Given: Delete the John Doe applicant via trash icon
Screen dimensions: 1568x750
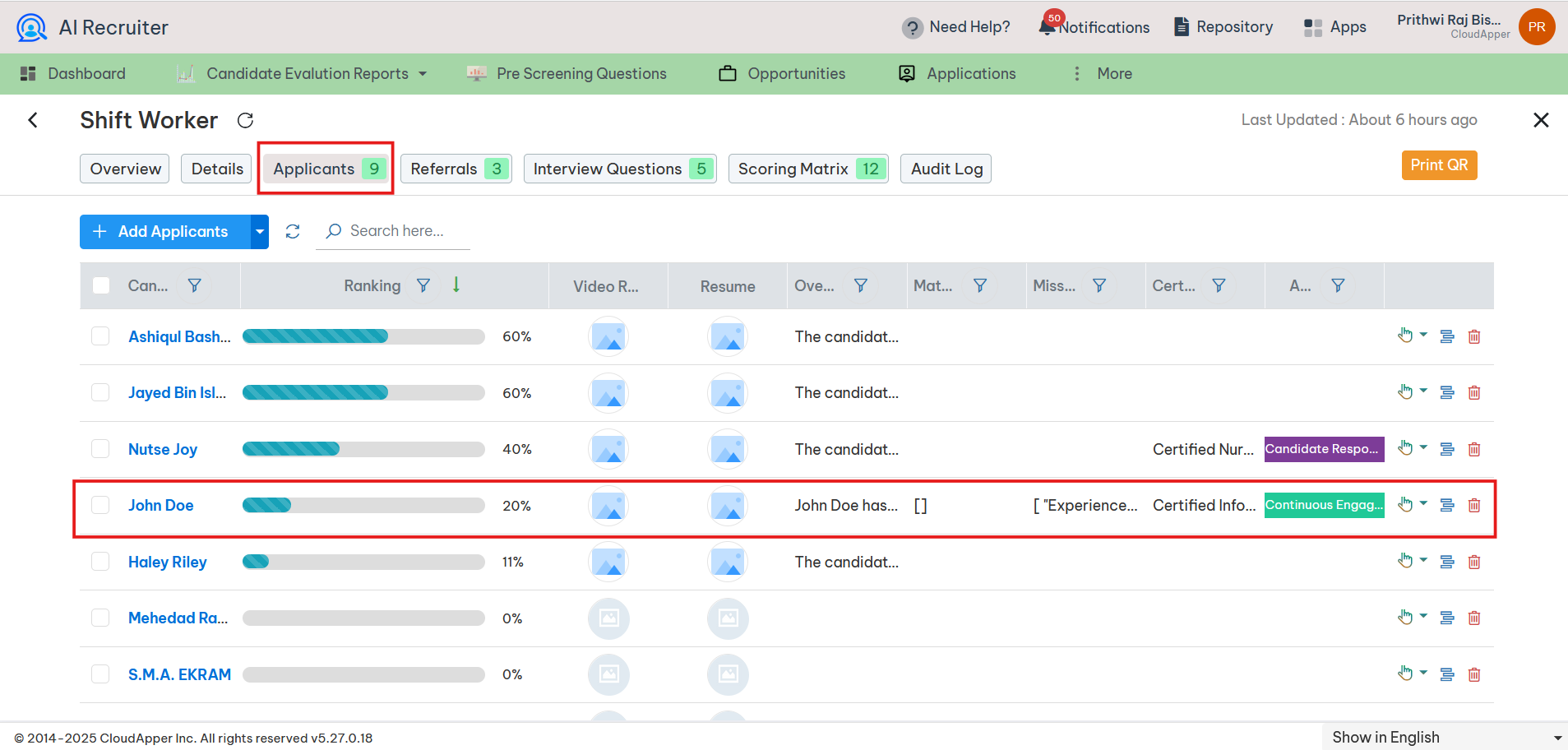Looking at the screenshot, I should [x=1474, y=505].
